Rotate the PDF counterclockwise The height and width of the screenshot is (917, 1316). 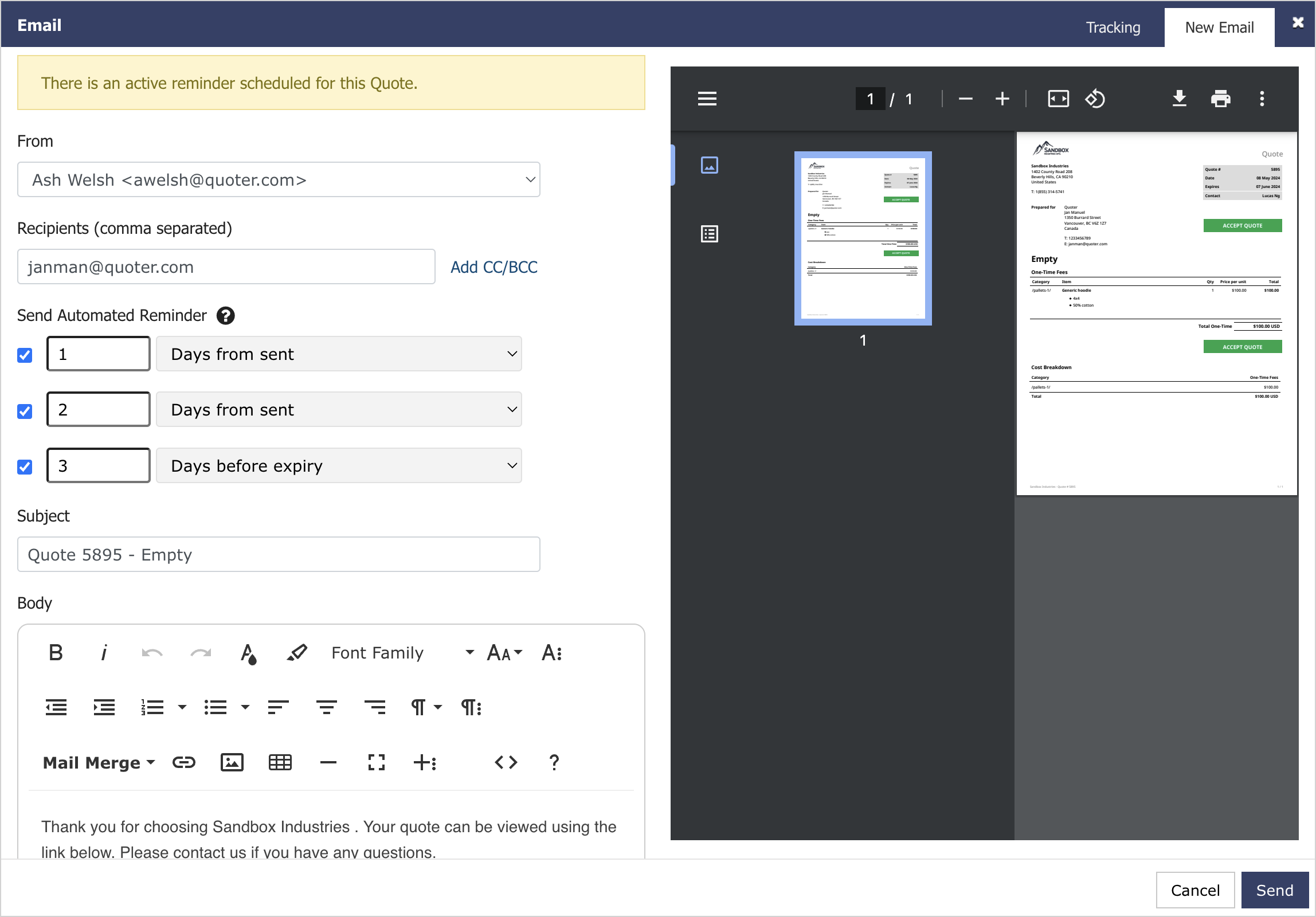(x=1095, y=99)
